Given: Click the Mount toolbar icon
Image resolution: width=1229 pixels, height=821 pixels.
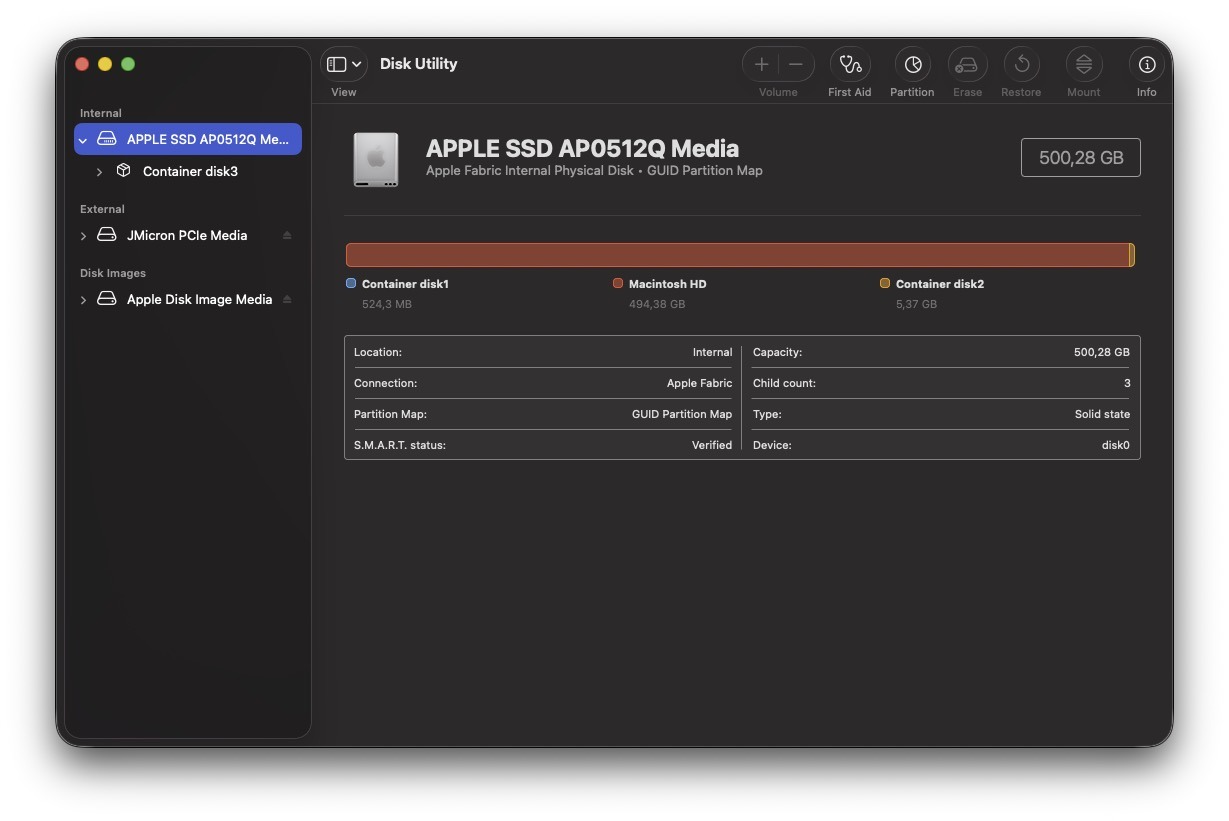Looking at the screenshot, I should point(1084,64).
